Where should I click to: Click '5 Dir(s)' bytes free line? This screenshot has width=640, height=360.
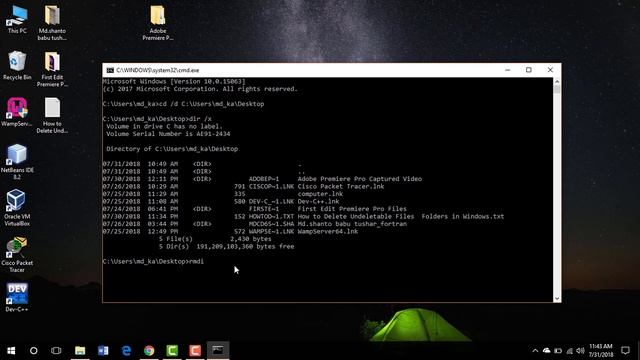coord(227,247)
